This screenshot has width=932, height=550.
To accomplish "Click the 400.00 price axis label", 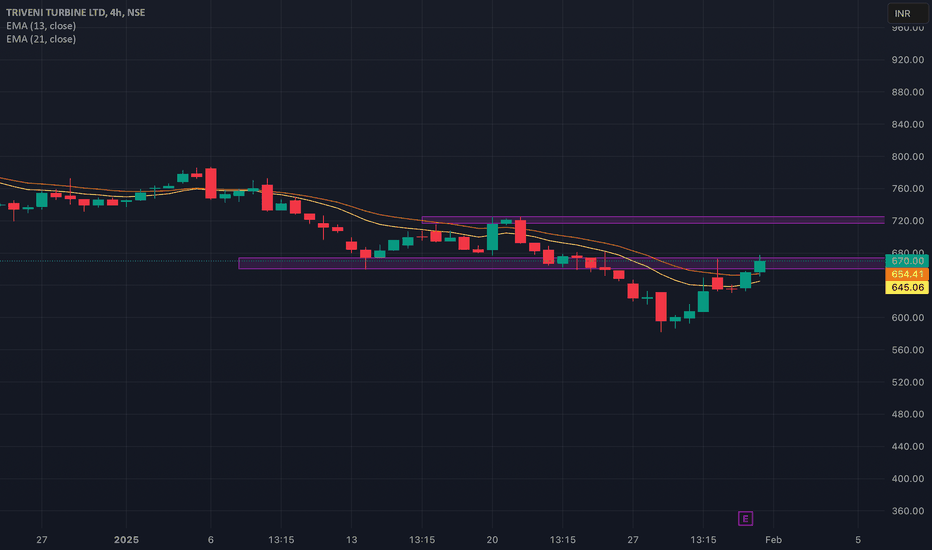I will tap(908, 479).
